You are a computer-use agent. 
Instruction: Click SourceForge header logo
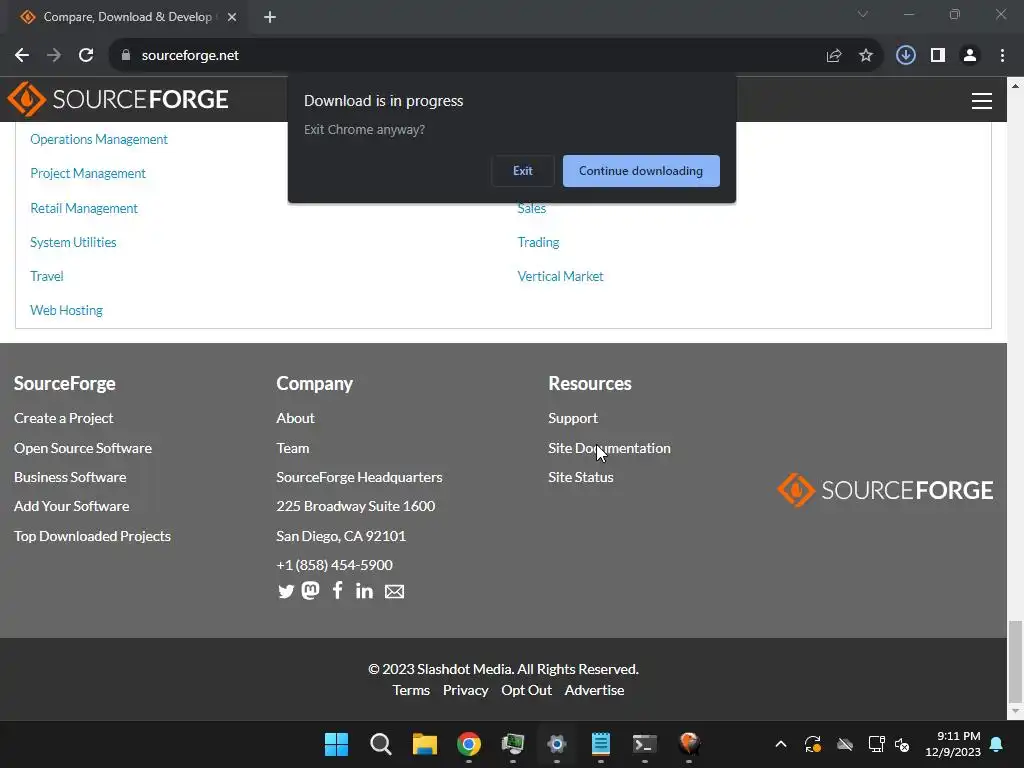click(x=118, y=99)
